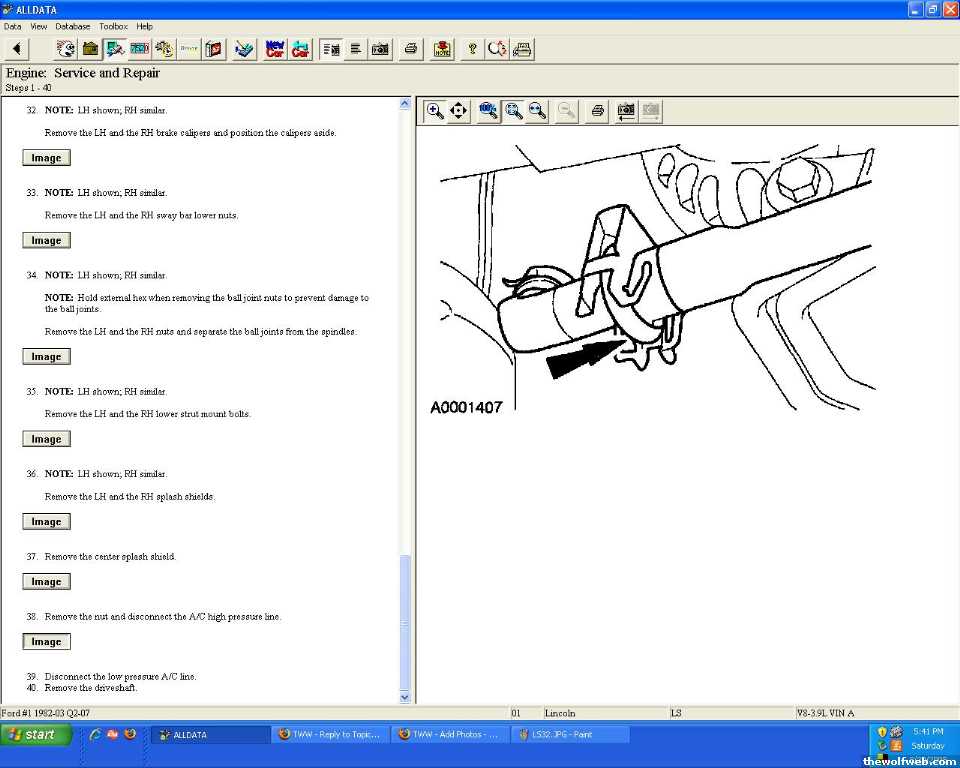Click the back arrow in main toolbar

[x=17, y=49]
